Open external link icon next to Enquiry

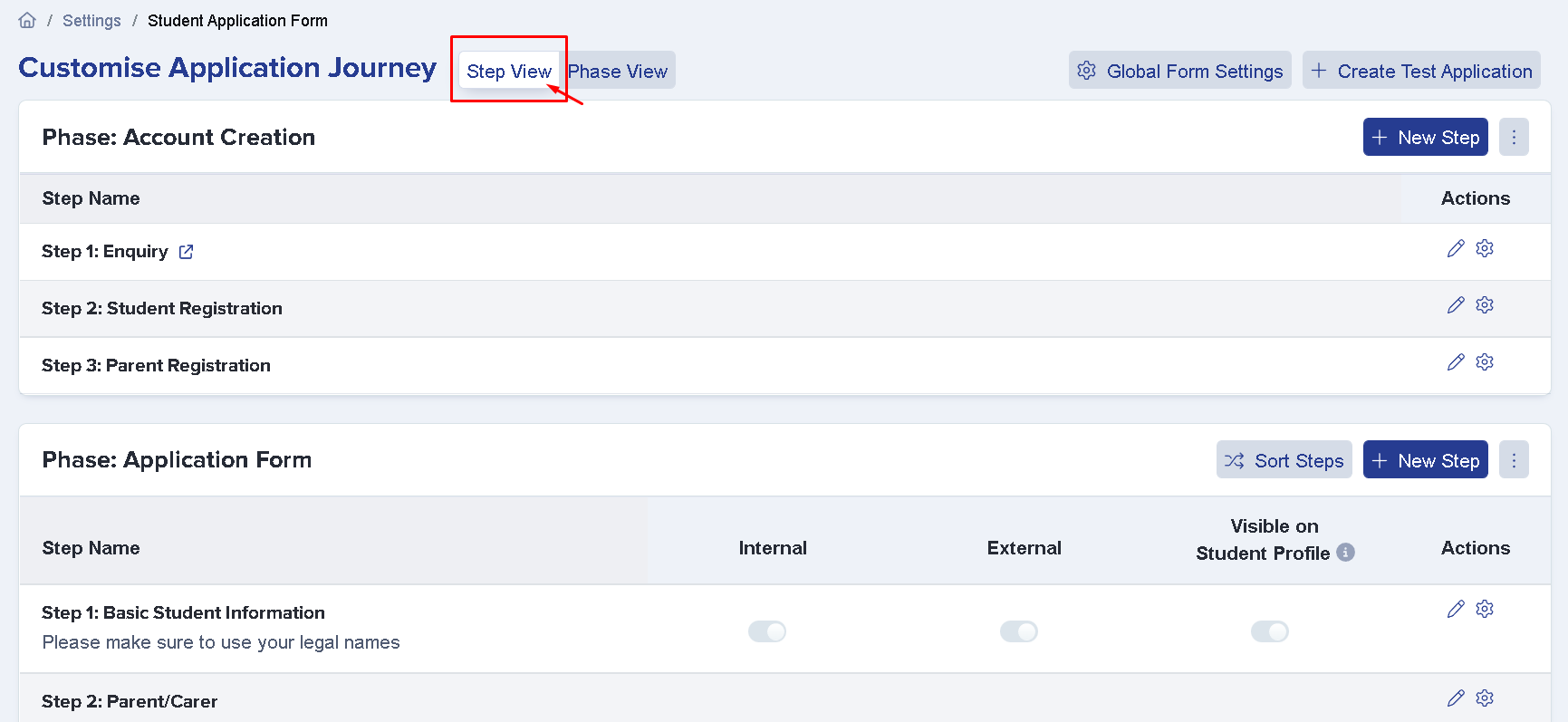tap(186, 252)
